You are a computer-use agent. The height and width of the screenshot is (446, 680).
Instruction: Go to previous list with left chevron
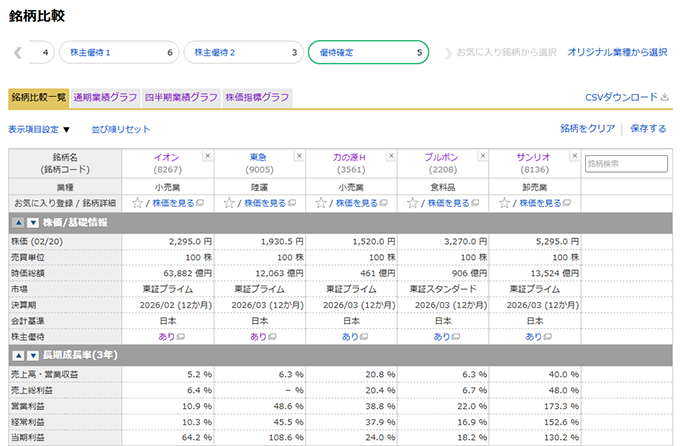coord(18,52)
